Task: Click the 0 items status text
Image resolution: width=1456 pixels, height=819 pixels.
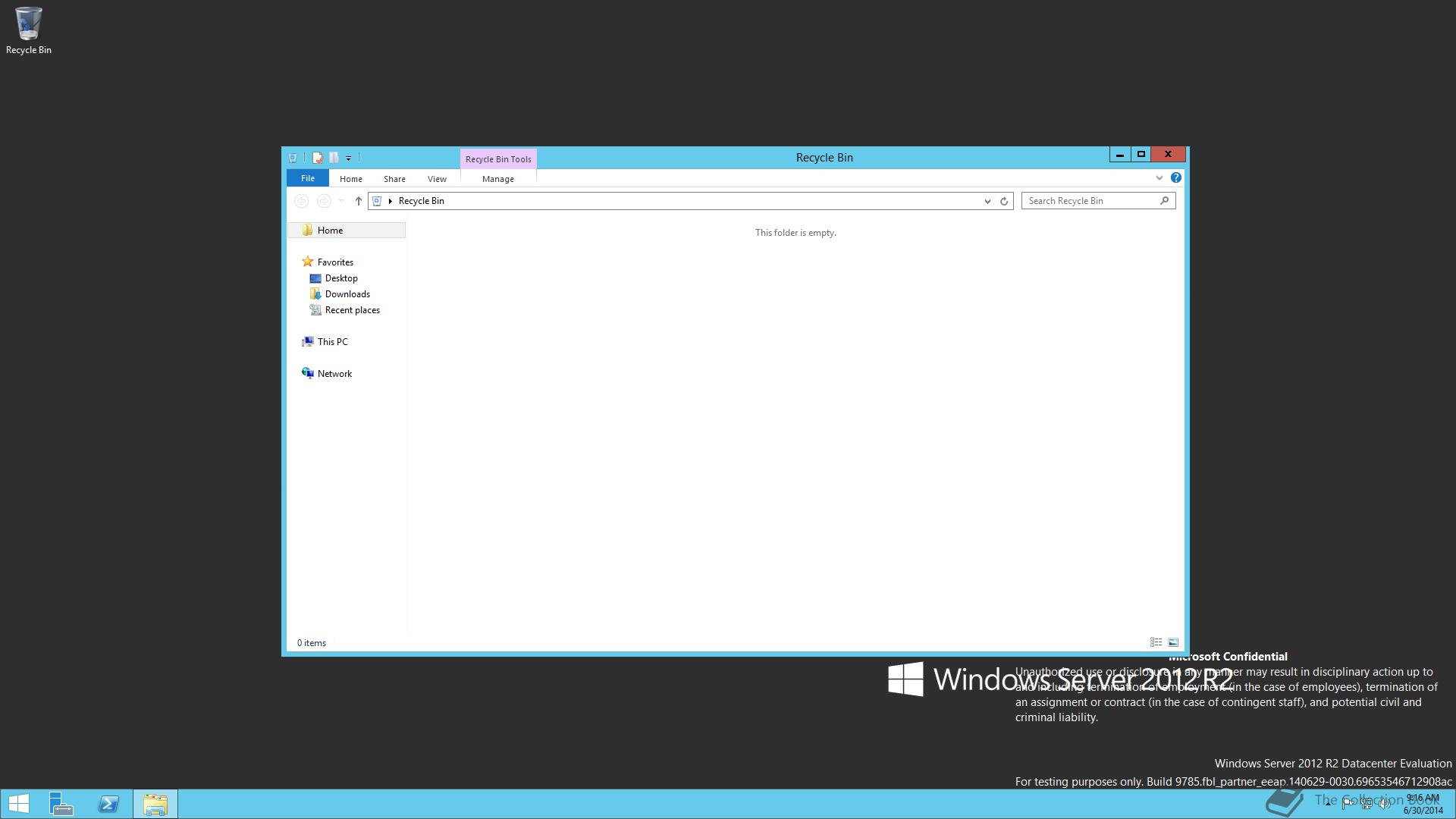Action: point(312,643)
